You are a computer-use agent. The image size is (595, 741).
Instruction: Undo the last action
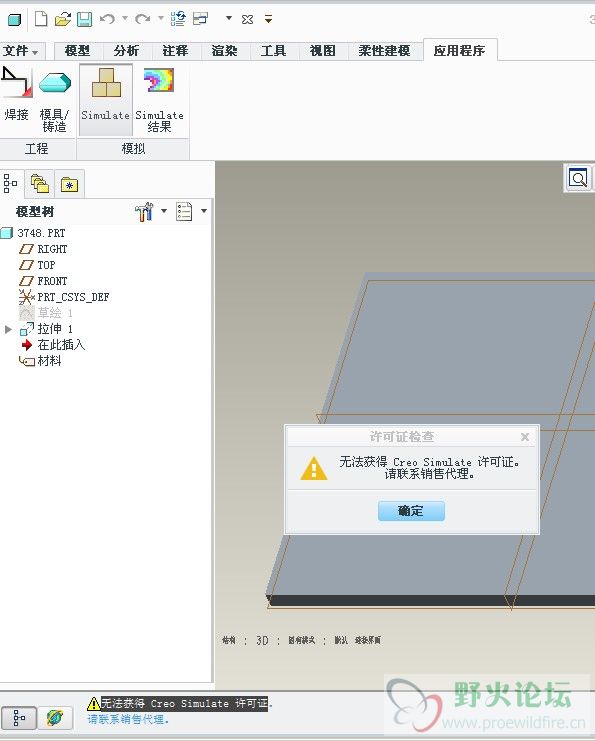[108, 19]
